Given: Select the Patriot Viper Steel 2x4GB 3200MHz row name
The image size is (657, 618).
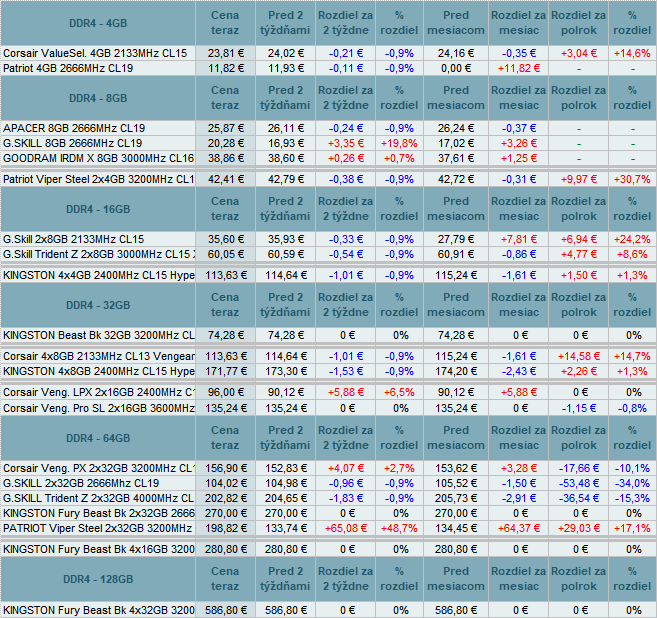Looking at the screenshot, I should coord(98,179).
